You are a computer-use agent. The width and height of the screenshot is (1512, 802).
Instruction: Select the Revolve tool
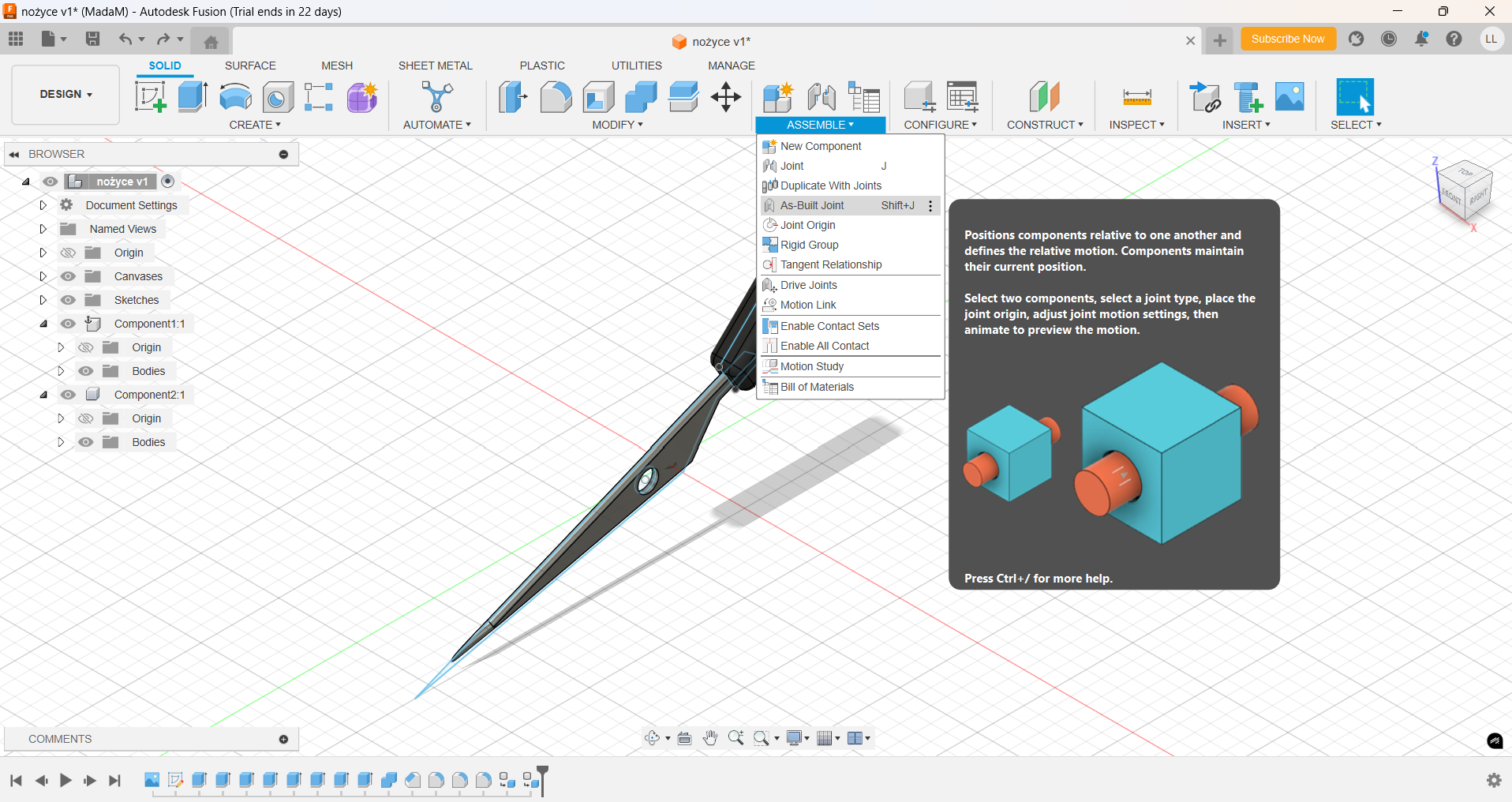coord(235,97)
